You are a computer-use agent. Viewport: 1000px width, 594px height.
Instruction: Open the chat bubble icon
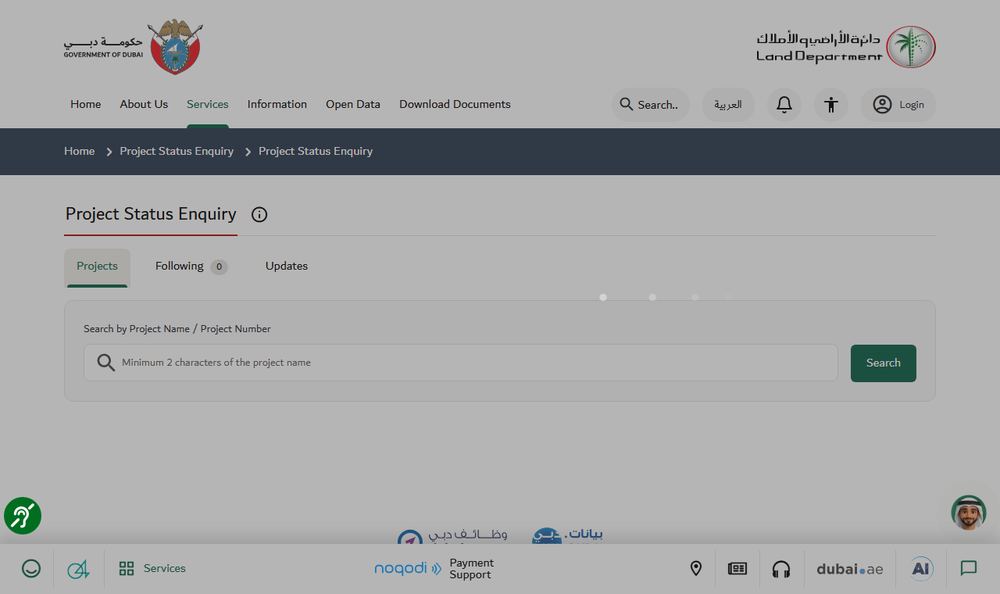(968, 568)
